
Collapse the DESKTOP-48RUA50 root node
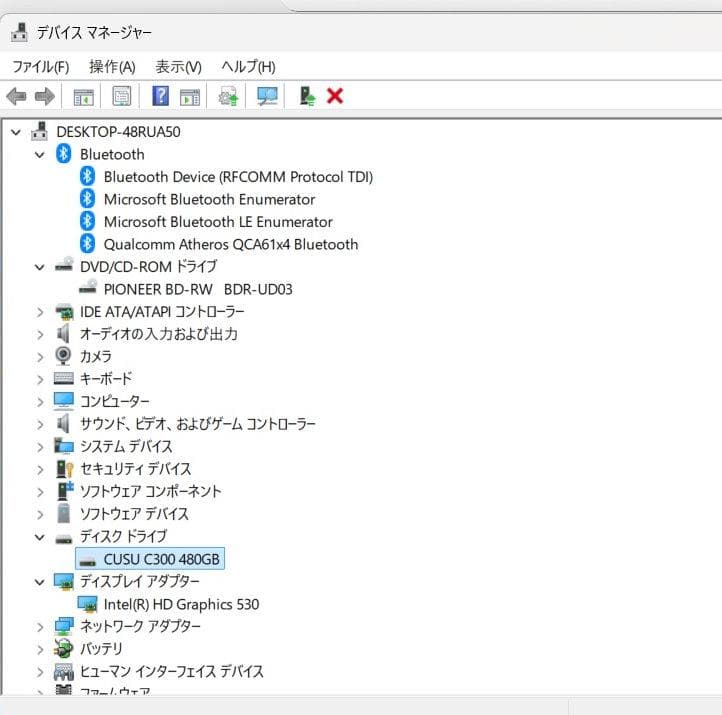click(x=16, y=133)
